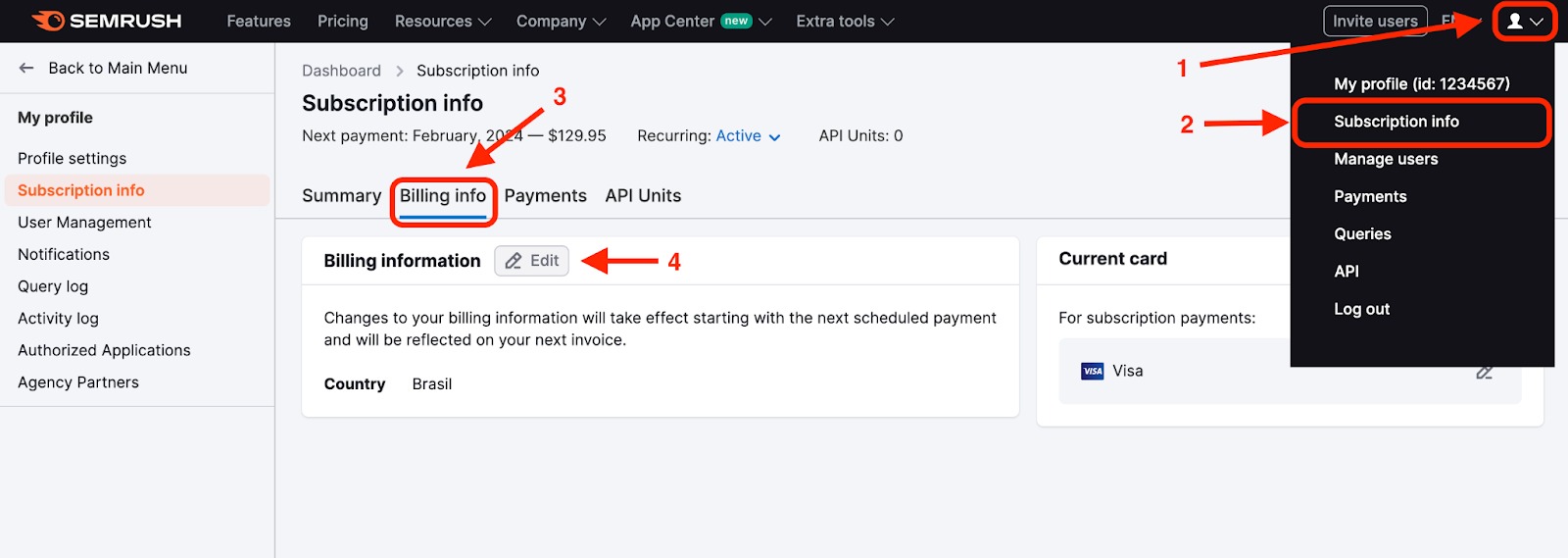Click the new badge beside App Center
The height and width of the screenshot is (558, 1568).
pyautogui.click(x=736, y=21)
